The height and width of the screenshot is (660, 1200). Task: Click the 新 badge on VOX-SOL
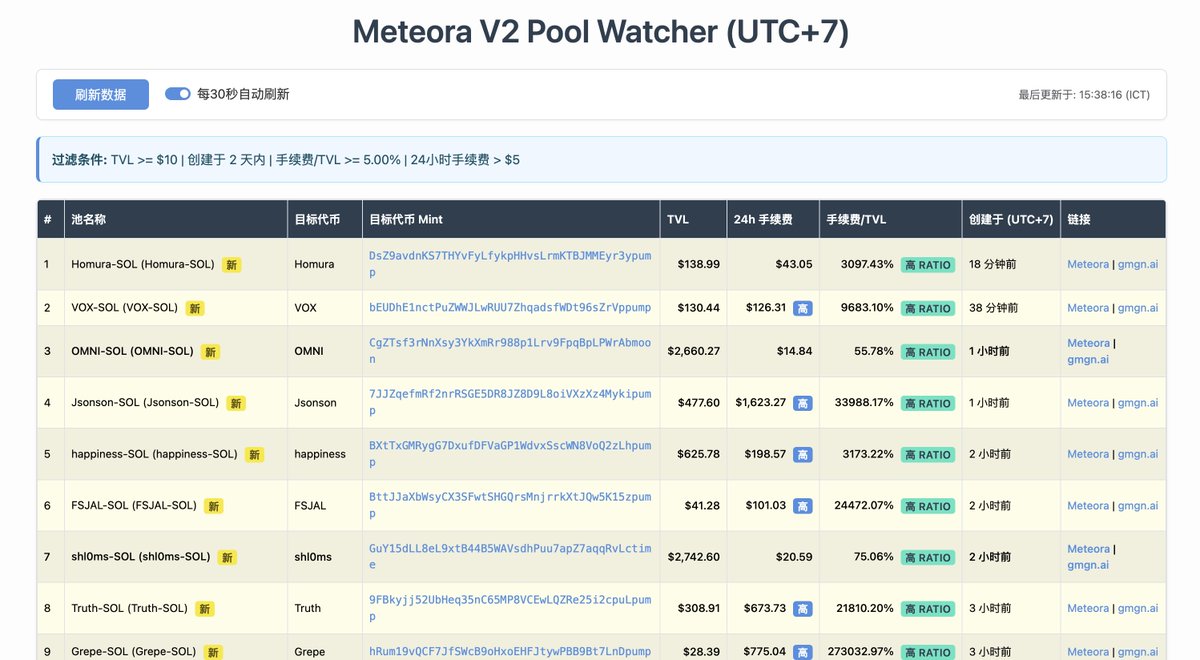195,308
